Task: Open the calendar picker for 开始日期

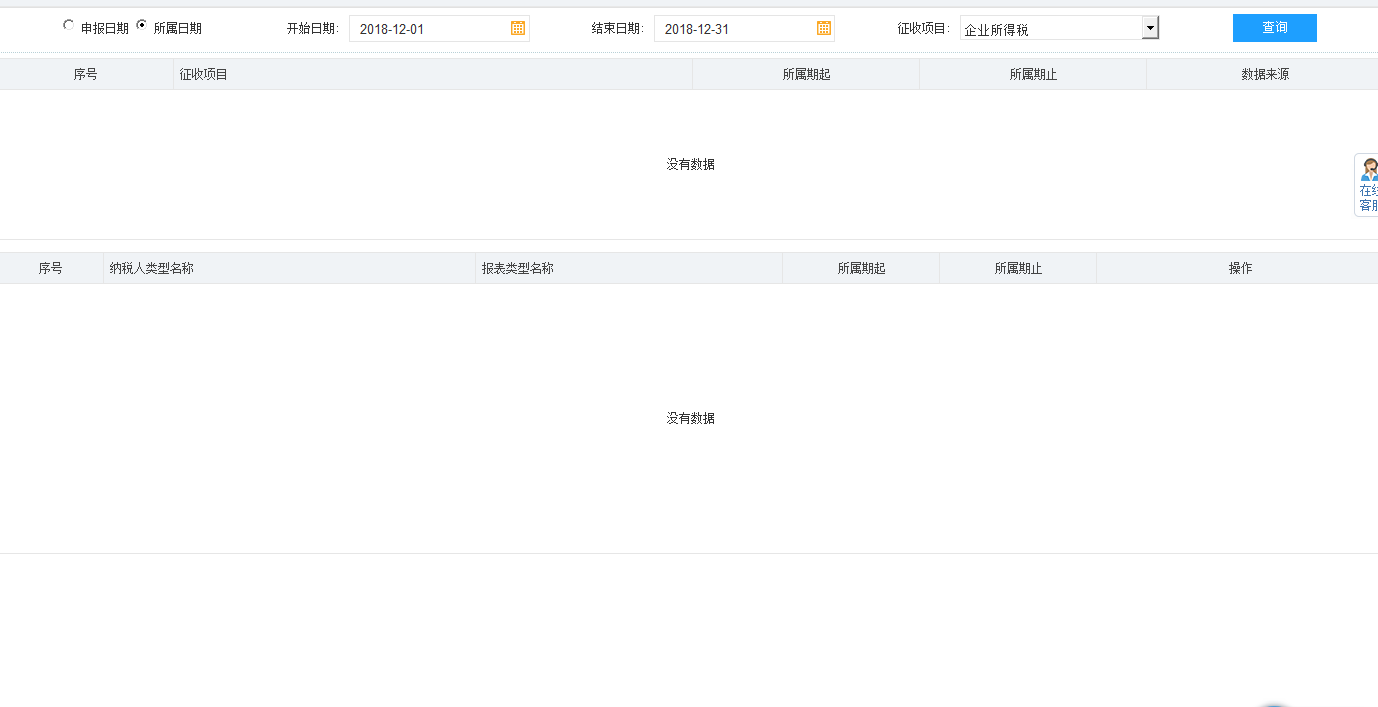Action: (x=517, y=29)
